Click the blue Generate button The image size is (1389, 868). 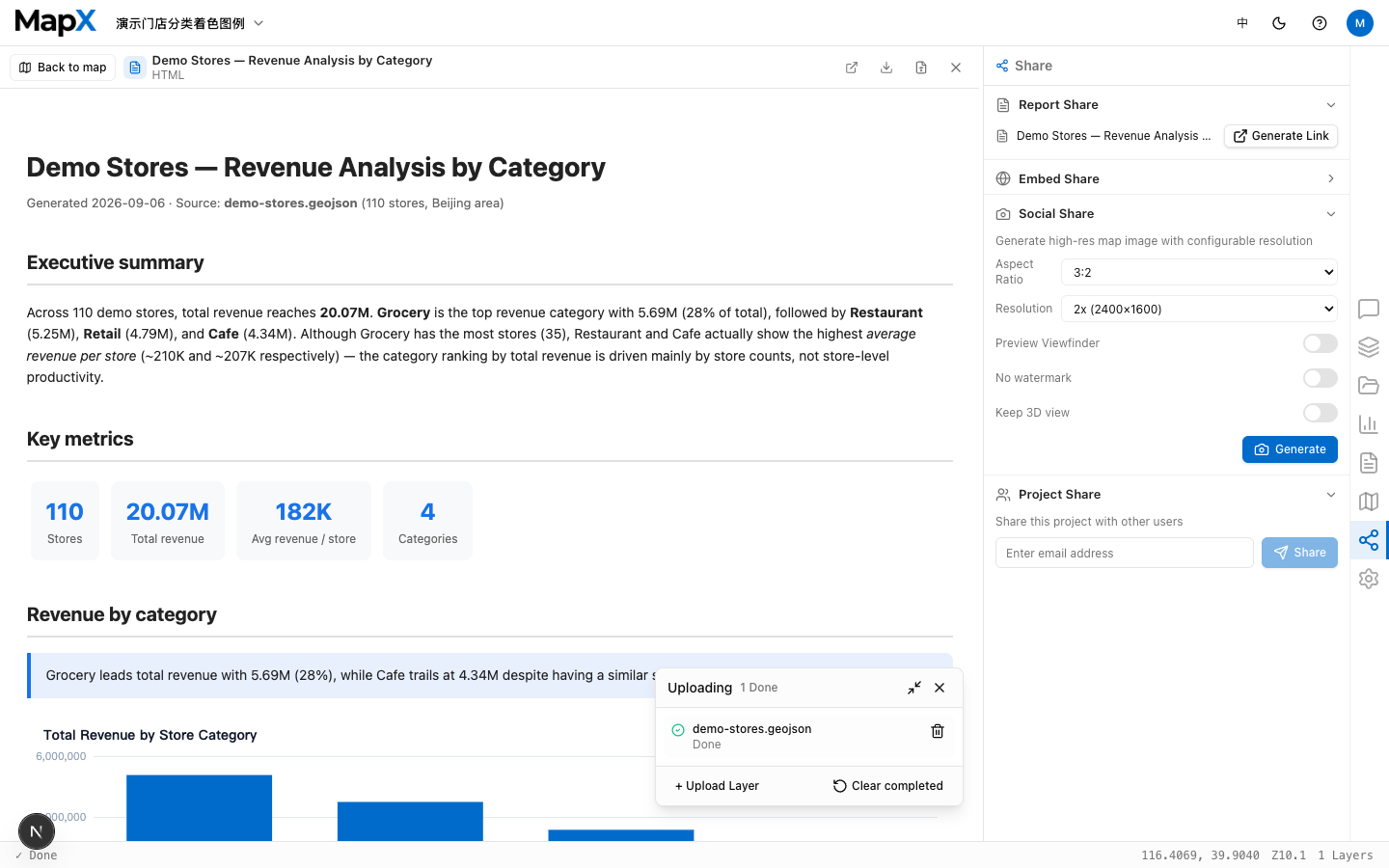click(x=1290, y=449)
